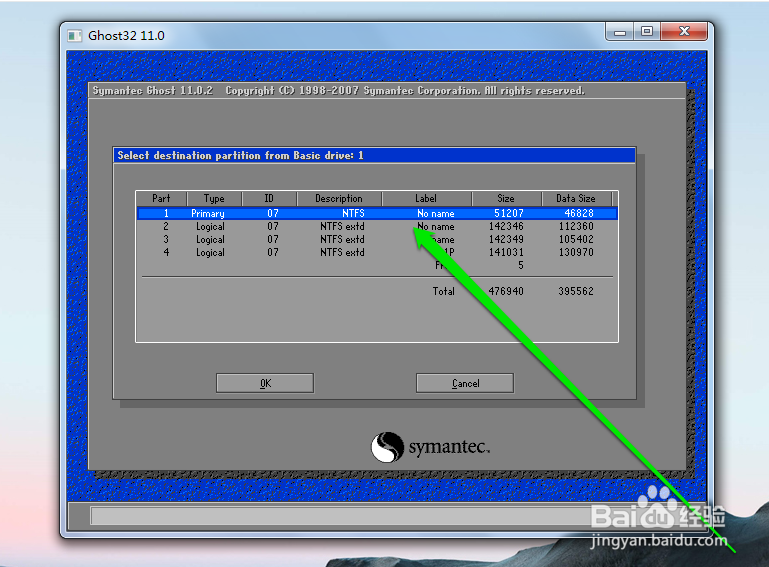Select the Logical partition sized 142349
The width and height of the screenshot is (769, 567).
[377, 239]
